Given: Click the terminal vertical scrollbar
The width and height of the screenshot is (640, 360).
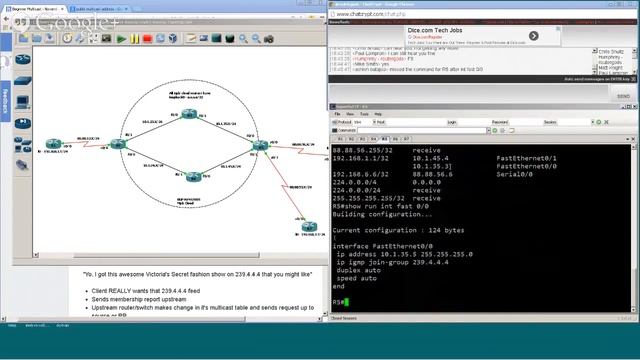Looking at the screenshot, I should pos(634,229).
